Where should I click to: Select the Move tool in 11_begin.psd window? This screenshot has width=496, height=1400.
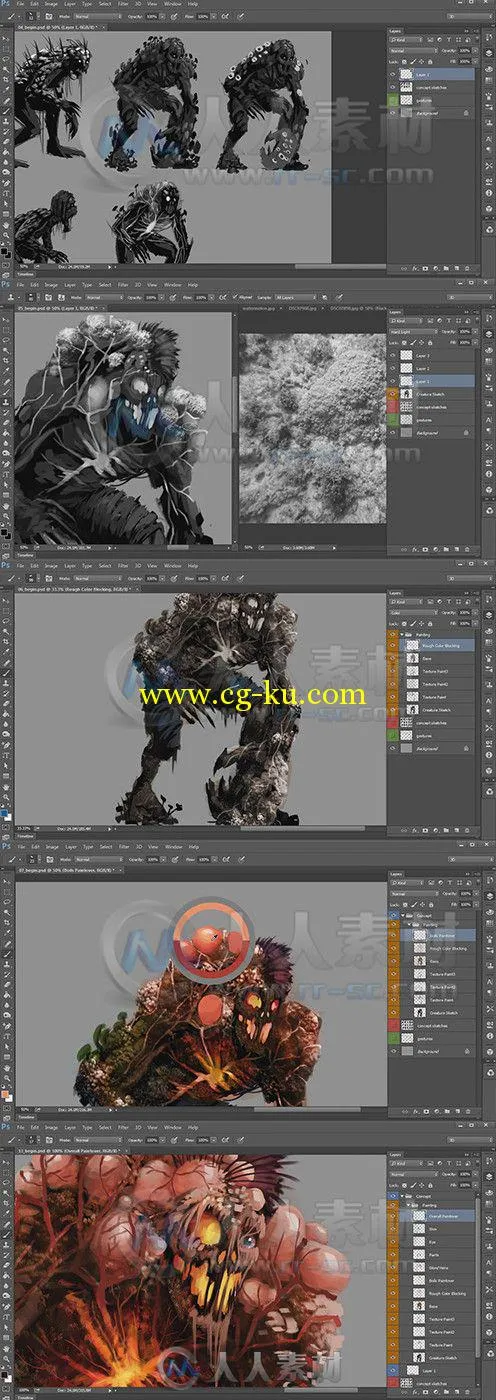click(6, 1162)
